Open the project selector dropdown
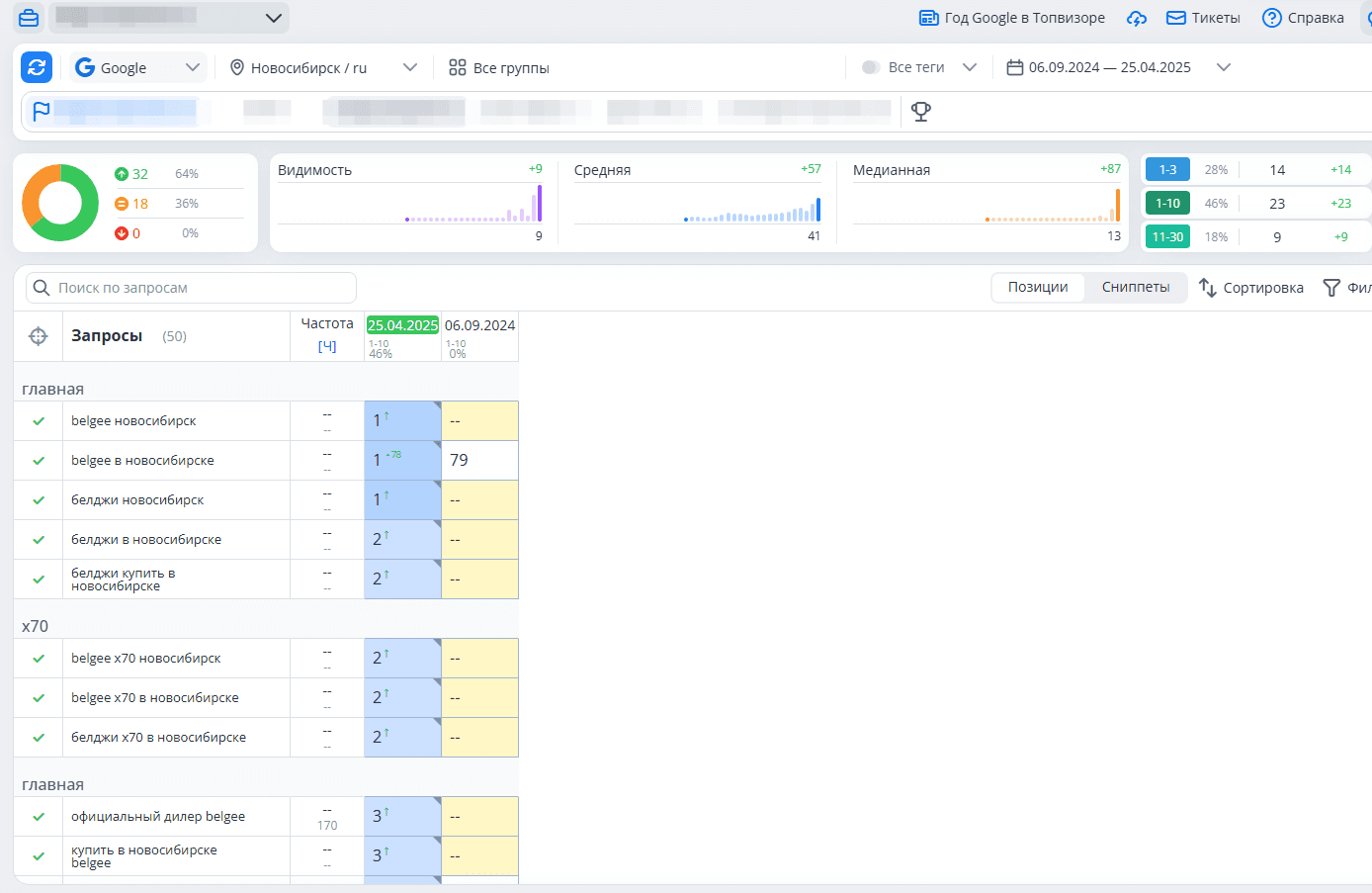This screenshot has width=1372, height=893. (169, 18)
